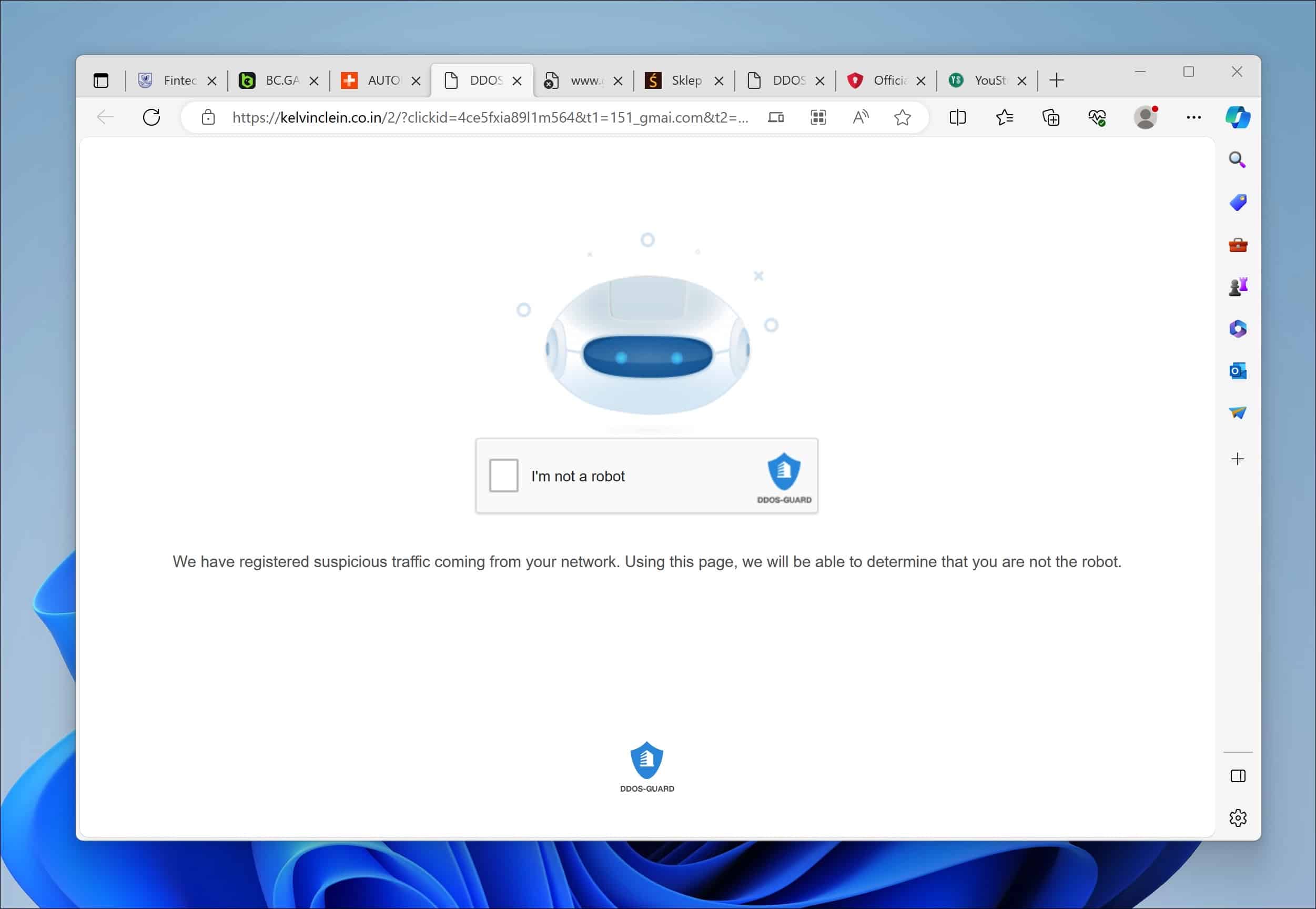This screenshot has height=909, width=1316.
Task: Open the Favorites list
Action: click(x=1005, y=117)
